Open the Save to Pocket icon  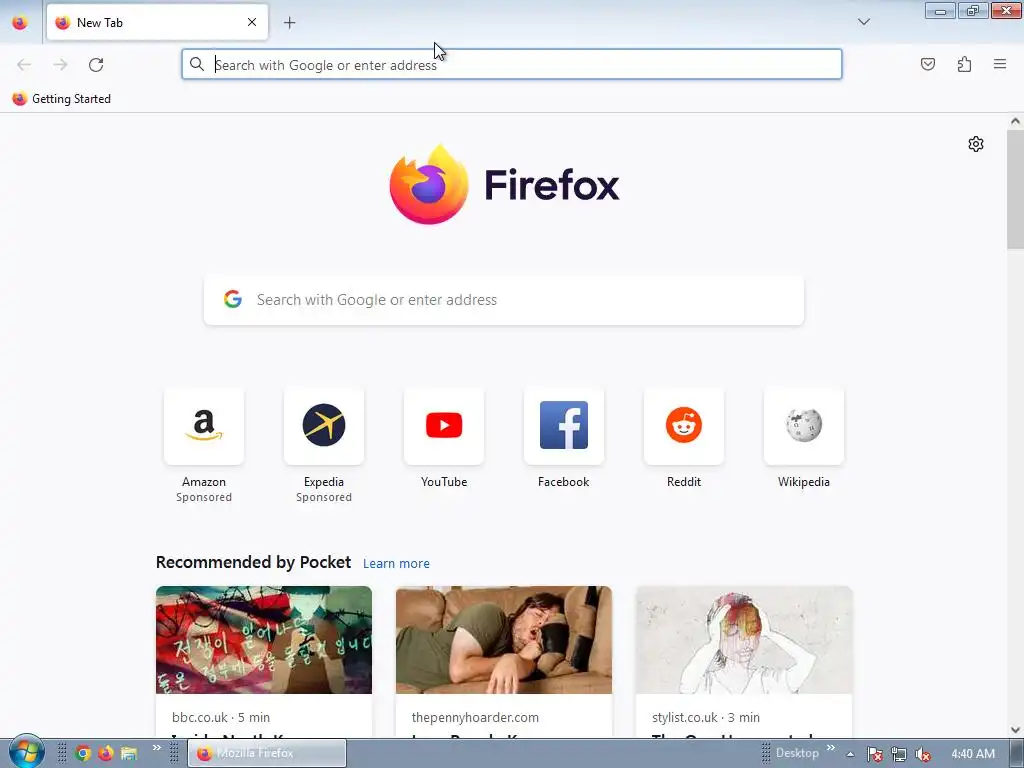[x=927, y=64]
